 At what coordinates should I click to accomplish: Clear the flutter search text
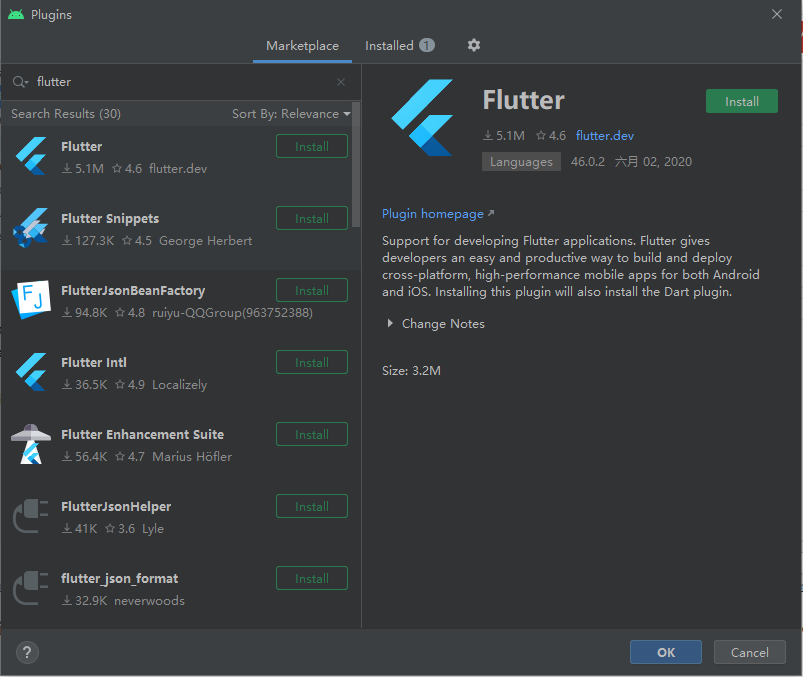coord(341,82)
